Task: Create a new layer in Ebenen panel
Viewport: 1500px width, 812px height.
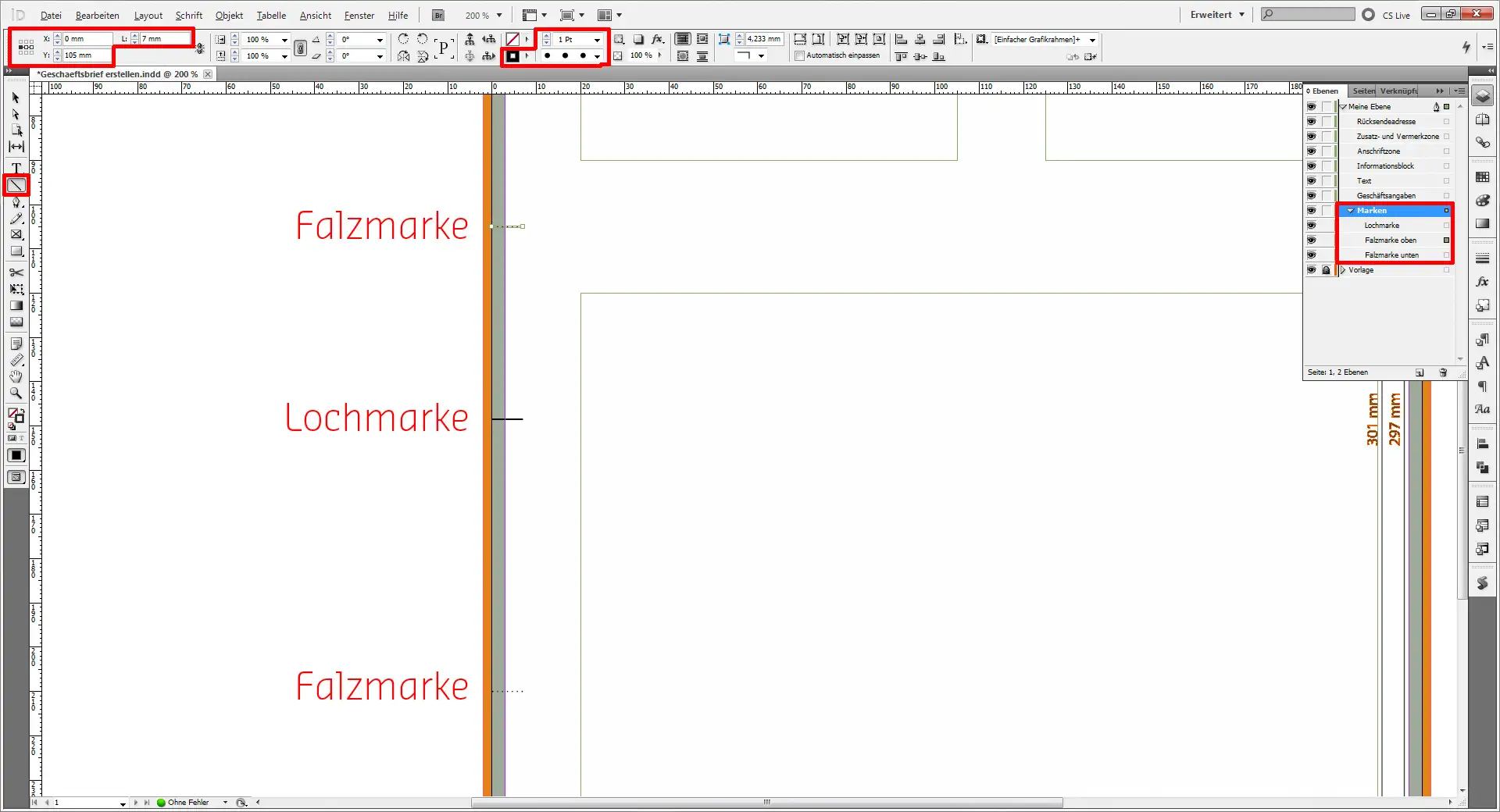Action: coord(1420,372)
